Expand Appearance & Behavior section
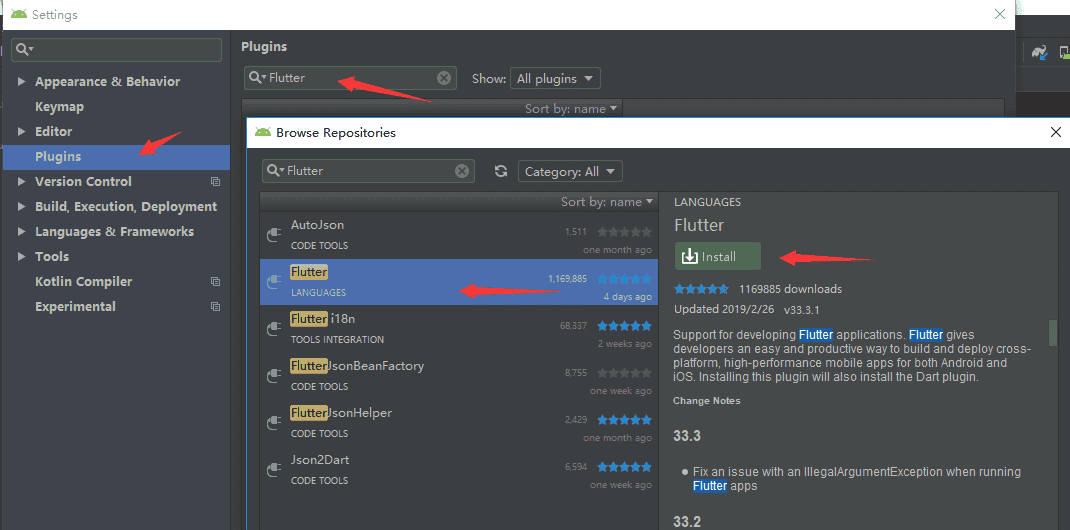This screenshot has width=1070, height=530. click(x=21, y=81)
